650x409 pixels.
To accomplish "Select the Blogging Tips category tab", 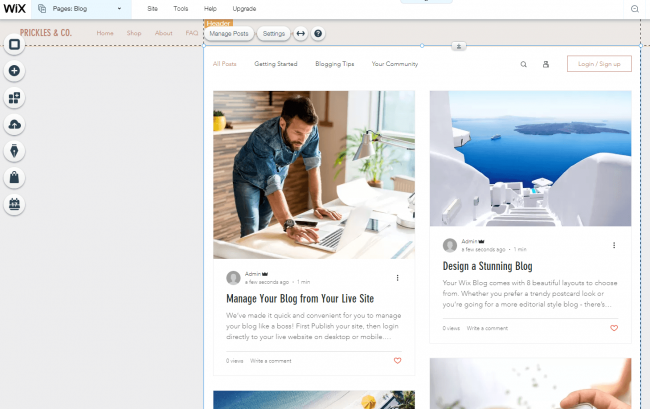I will [335, 64].
